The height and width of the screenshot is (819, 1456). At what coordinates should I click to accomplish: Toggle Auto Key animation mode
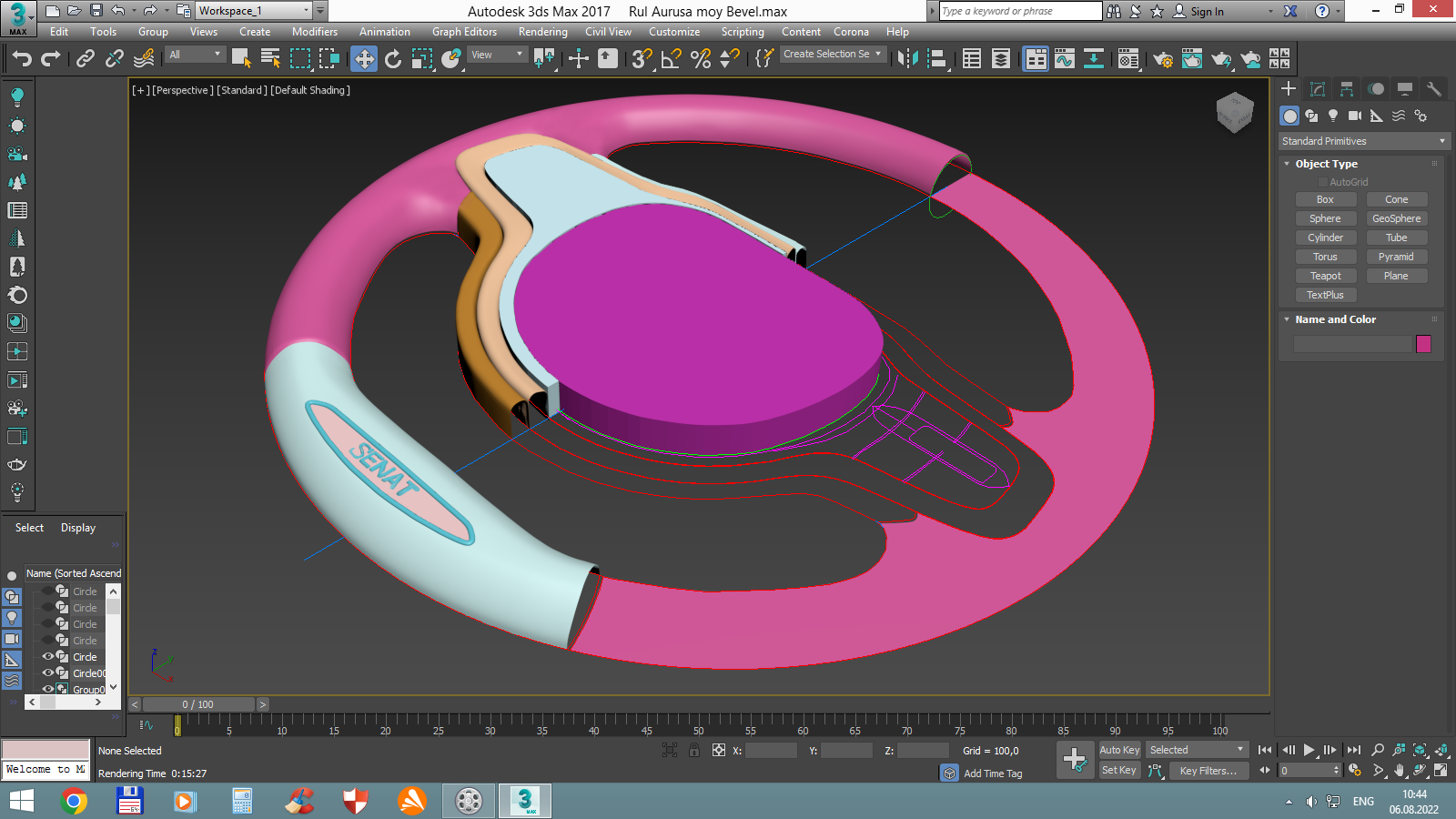pyautogui.click(x=1119, y=750)
